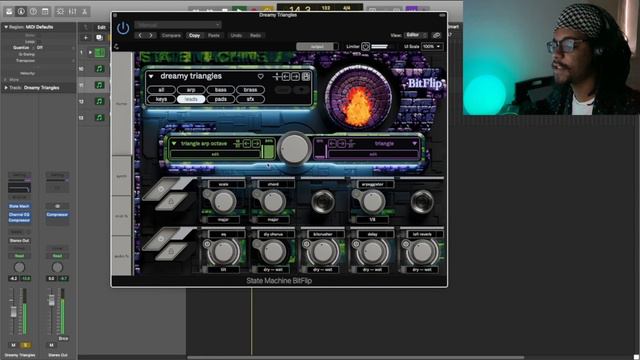
Task: Click the next arrow on the right triangle layer
Action: pos(342,143)
